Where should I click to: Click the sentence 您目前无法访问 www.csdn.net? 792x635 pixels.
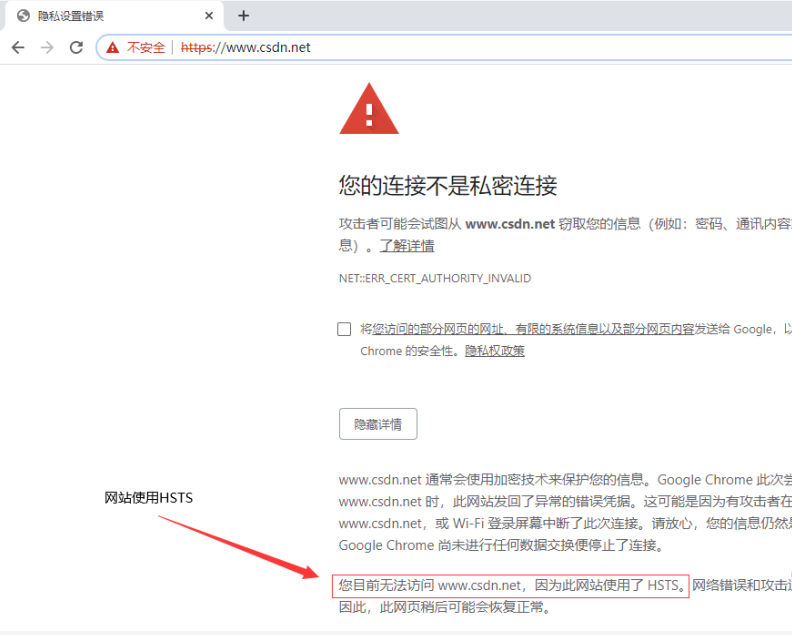[x=429, y=585]
